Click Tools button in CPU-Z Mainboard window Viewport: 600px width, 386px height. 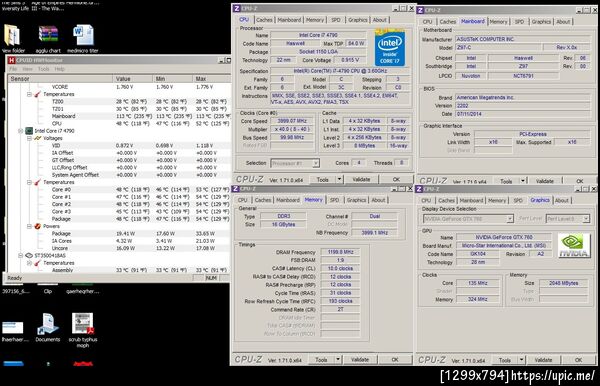[506, 181]
